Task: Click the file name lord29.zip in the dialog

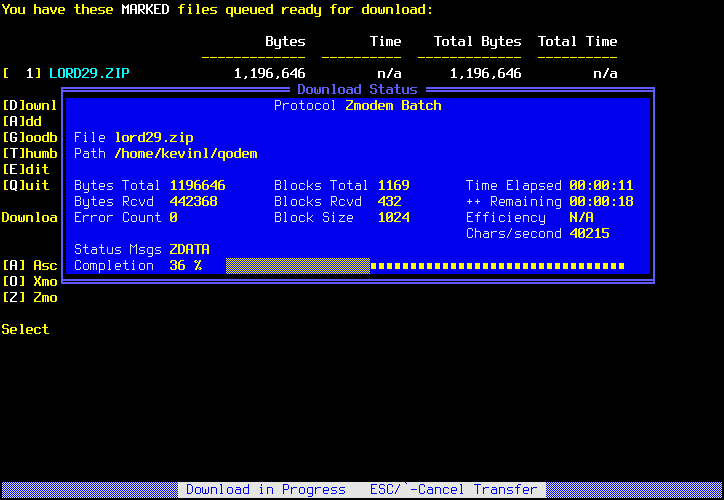Action: 154,138
